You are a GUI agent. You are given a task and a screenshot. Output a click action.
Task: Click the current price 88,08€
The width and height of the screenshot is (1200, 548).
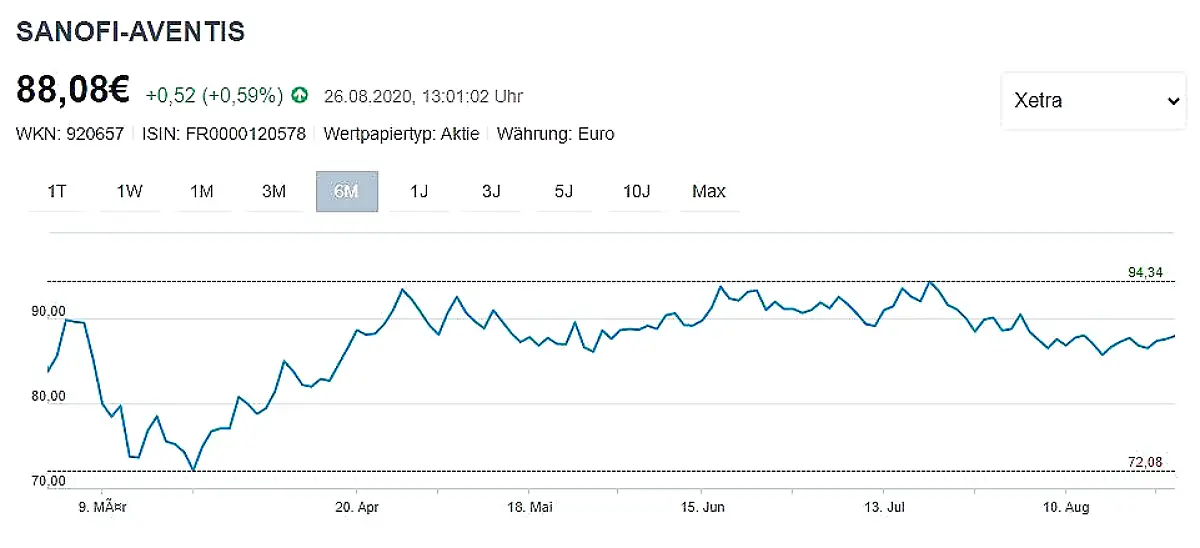73,90
